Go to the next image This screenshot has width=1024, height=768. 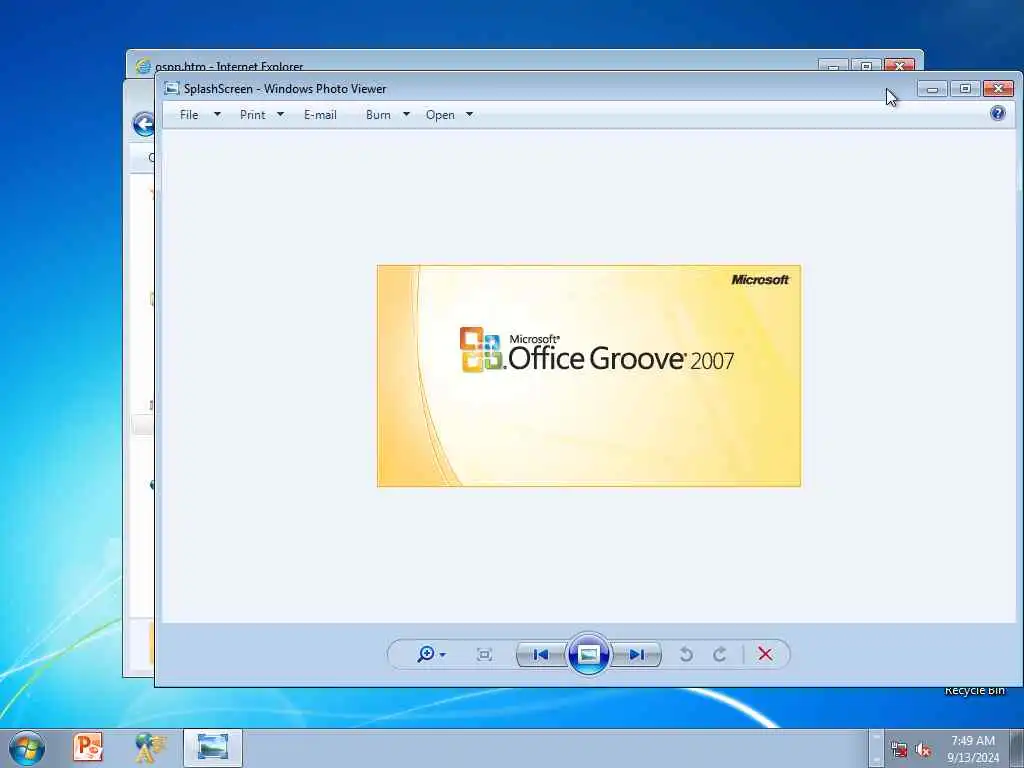click(637, 654)
